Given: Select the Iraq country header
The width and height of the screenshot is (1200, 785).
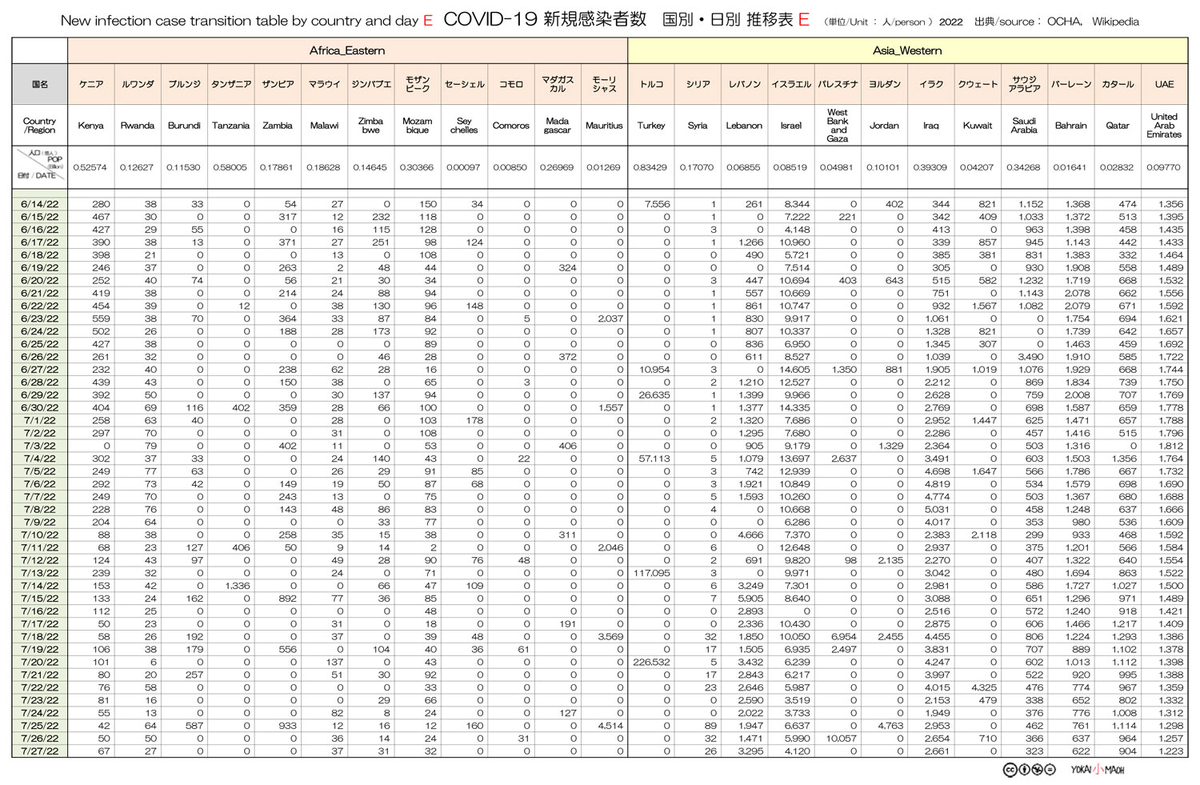Looking at the screenshot, I should coord(931,126).
